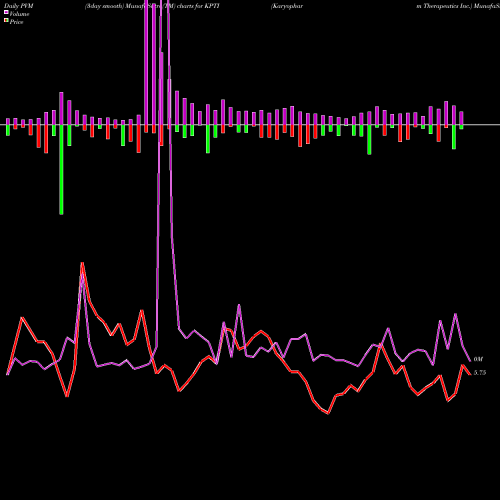Click the 'Daily PVM' title text
This screenshot has width=500, height=500.
(x=19, y=6)
